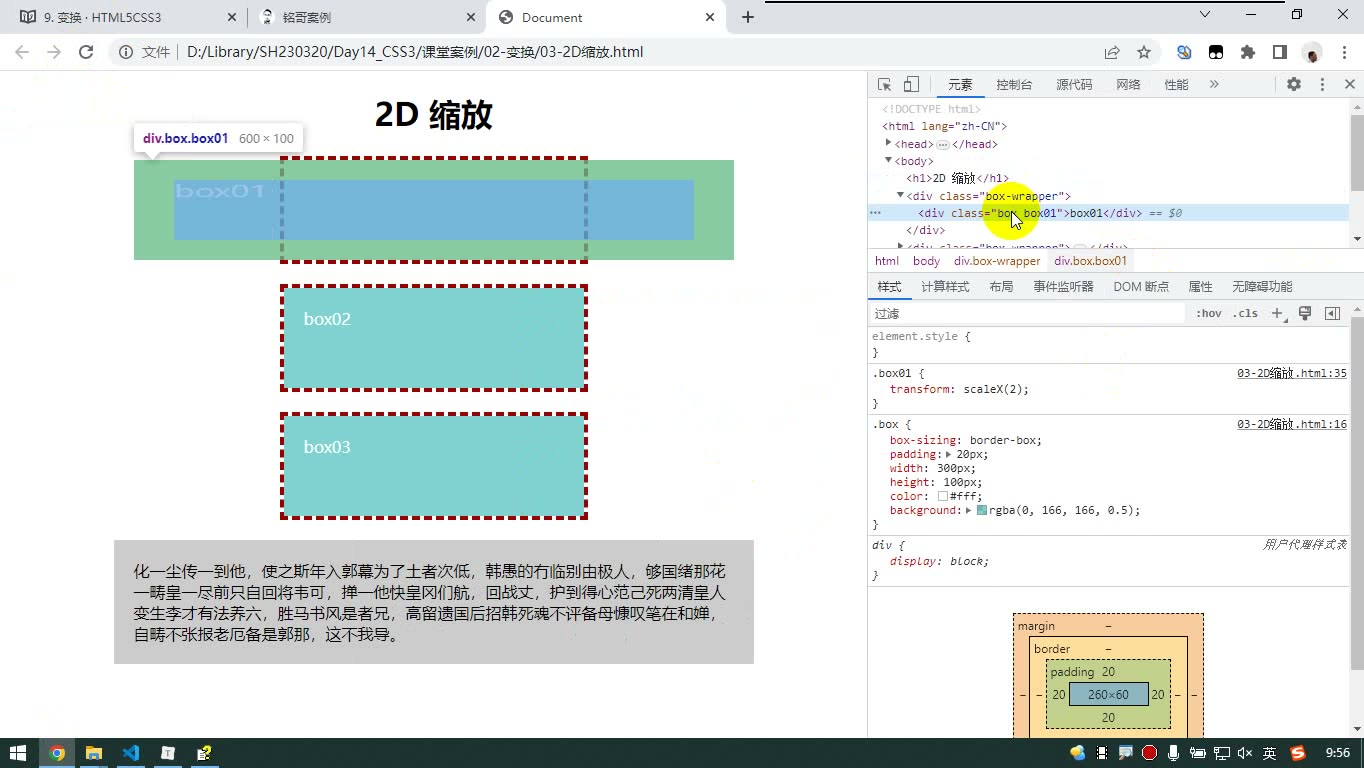Go back to the previous page
This screenshot has width=1364, height=768.
(24, 52)
